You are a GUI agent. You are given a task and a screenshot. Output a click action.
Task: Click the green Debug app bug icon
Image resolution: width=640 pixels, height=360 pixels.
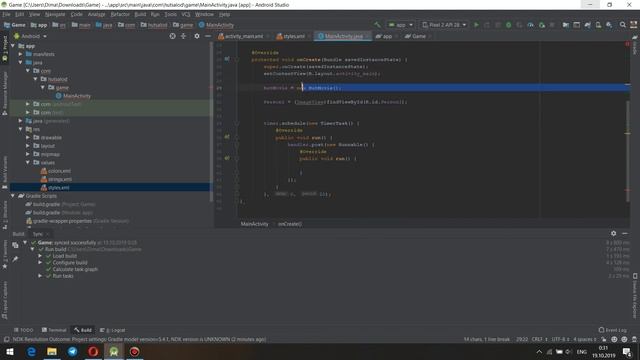click(509, 25)
